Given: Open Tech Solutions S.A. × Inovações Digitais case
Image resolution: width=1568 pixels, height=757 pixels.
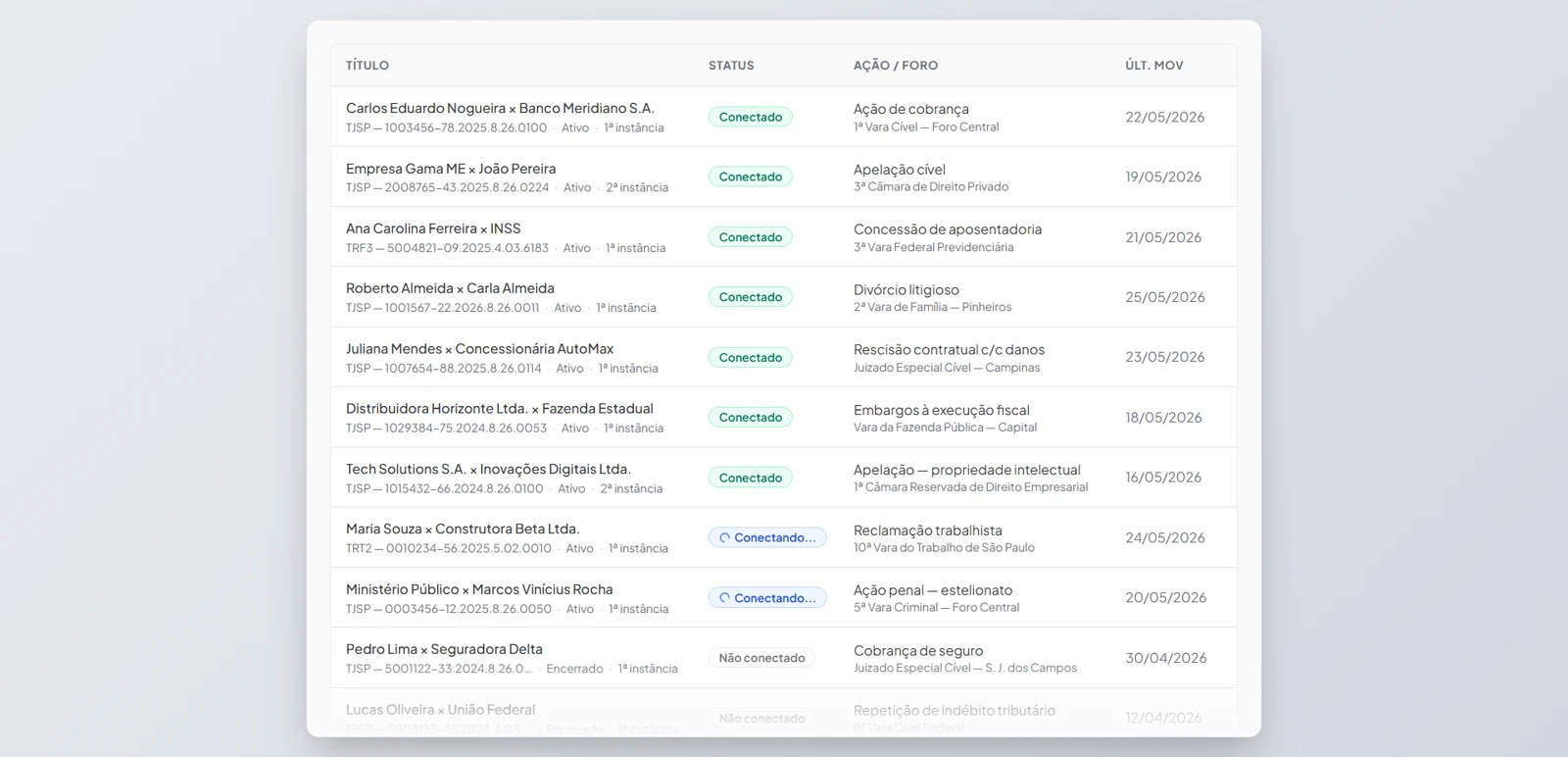Looking at the screenshot, I should pyautogui.click(x=488, y=470).
